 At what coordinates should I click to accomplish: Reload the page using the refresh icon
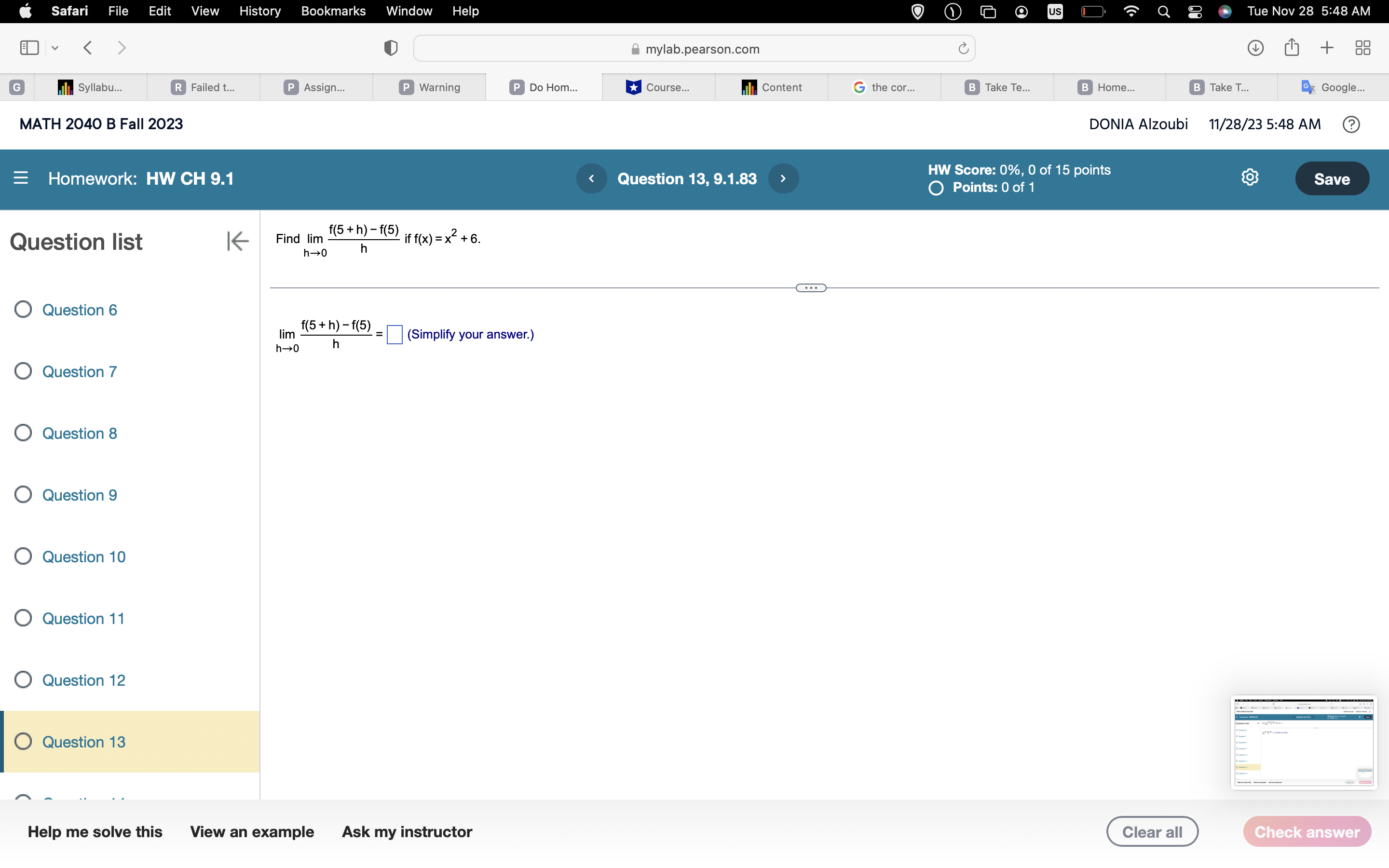tap(963, 49)
